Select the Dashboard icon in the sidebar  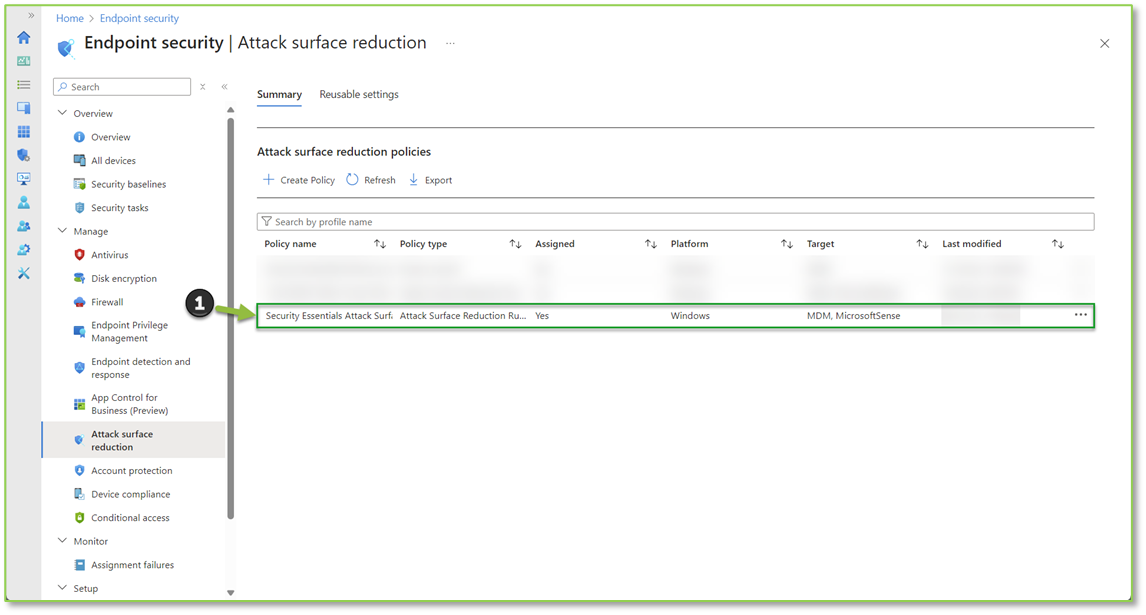point(23,61)
